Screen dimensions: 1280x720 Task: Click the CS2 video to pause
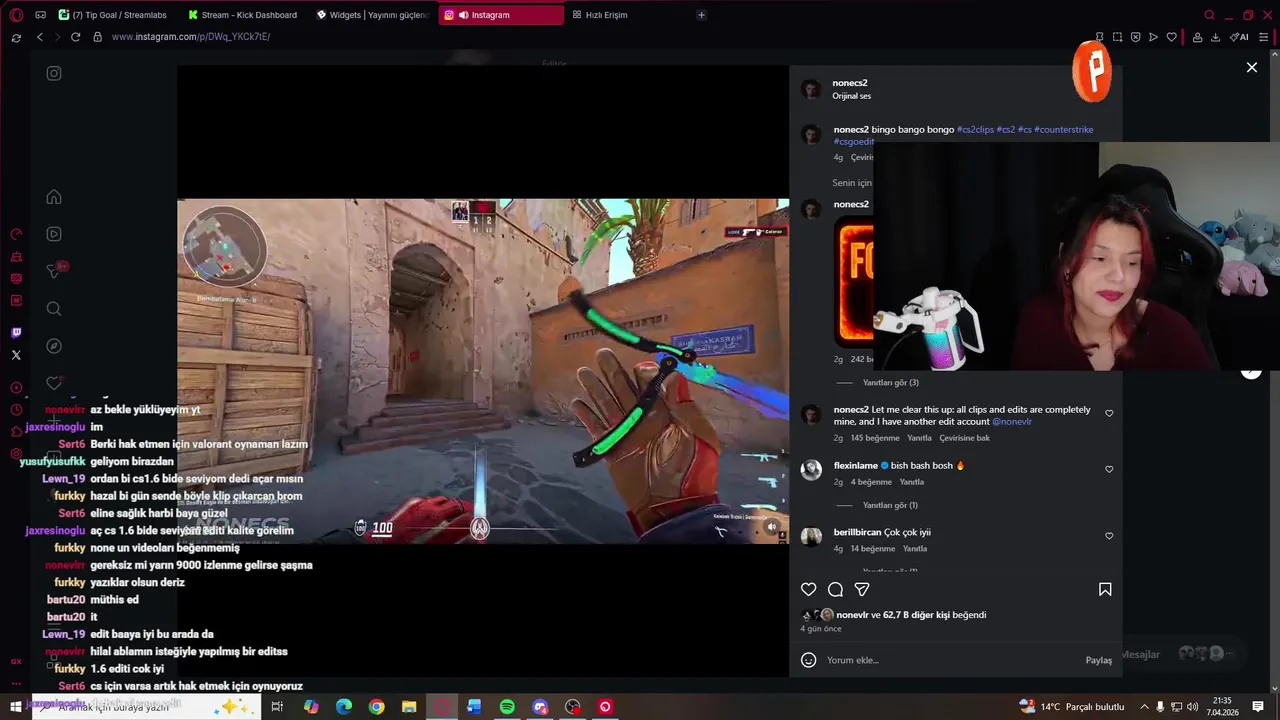point(483,371)
